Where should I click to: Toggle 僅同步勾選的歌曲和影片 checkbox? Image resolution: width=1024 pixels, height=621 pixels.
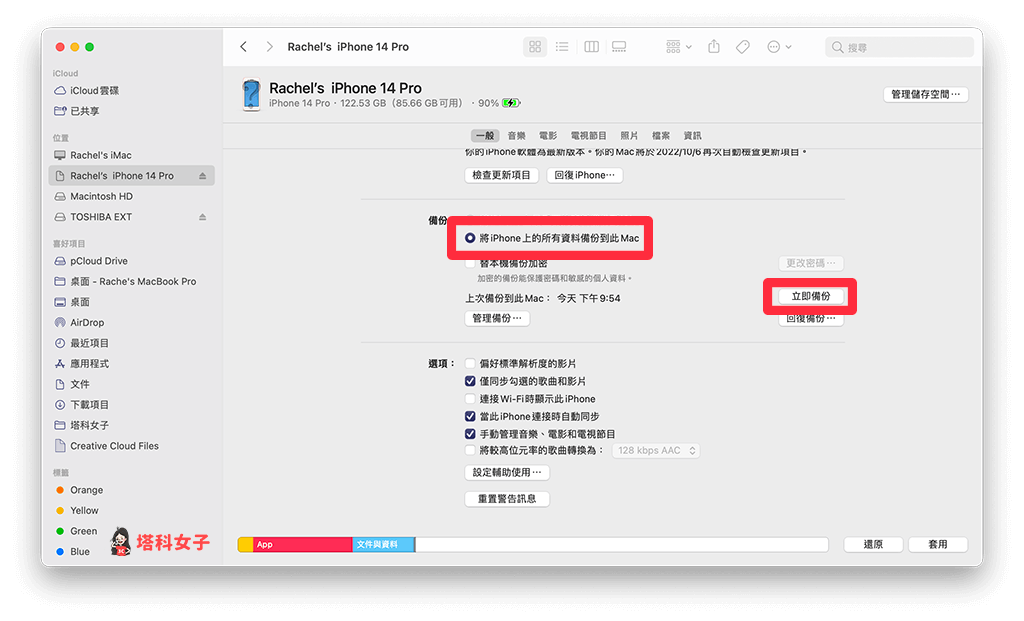click(470, 381)
